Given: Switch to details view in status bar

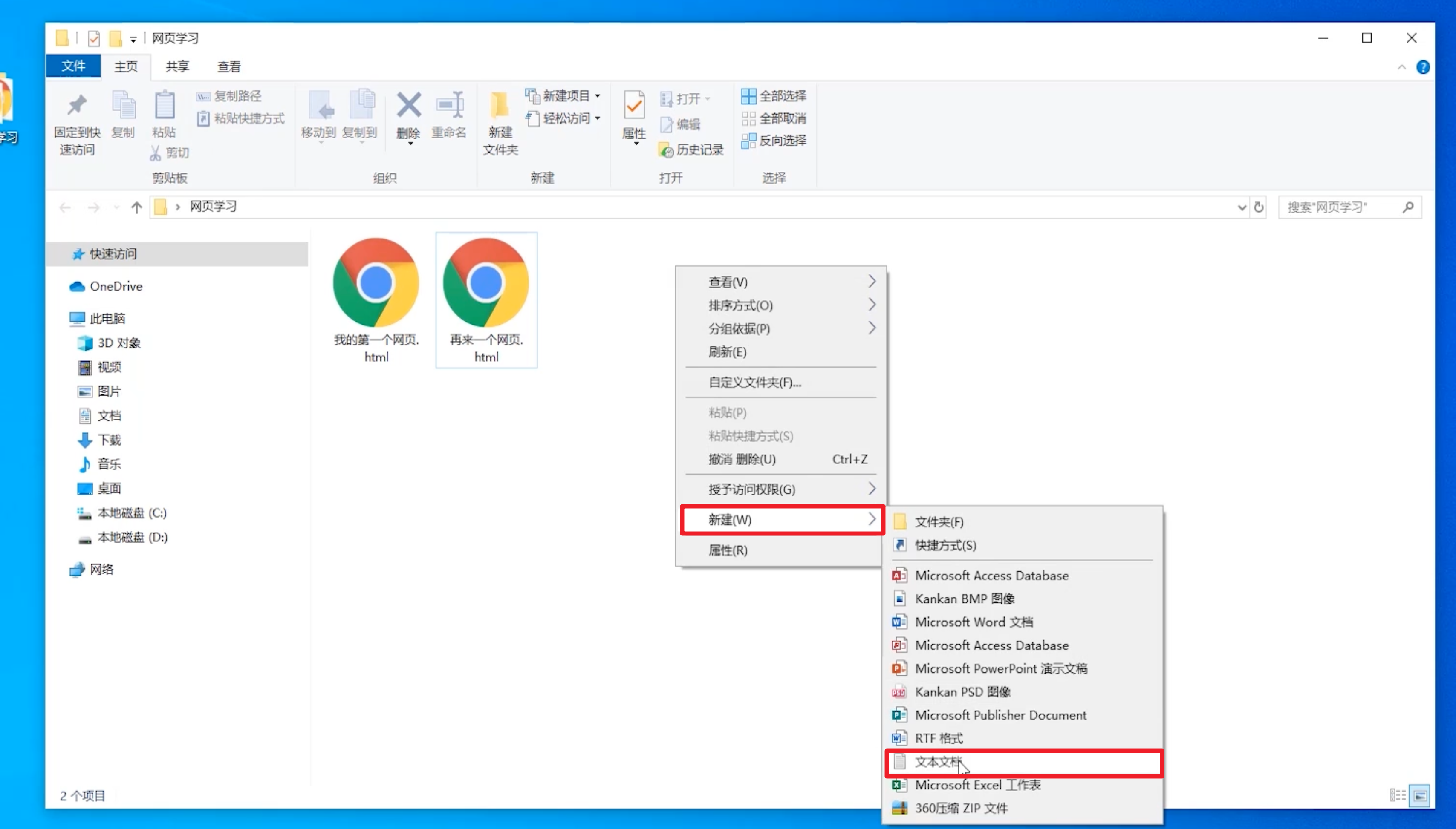Looking at the screenshot, I should (1397, 795).
